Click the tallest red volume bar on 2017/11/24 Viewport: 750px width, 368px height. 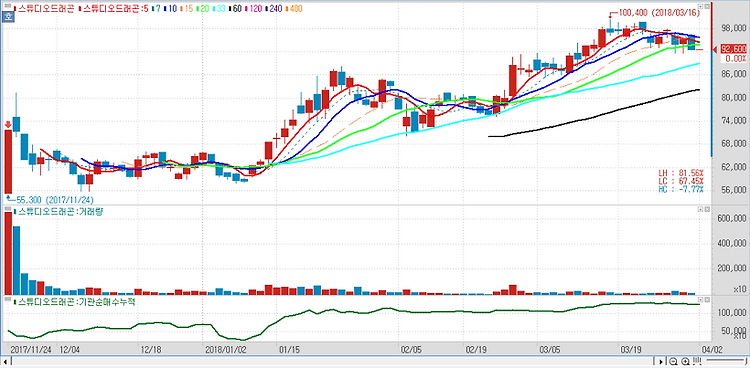tap(8, 253)
